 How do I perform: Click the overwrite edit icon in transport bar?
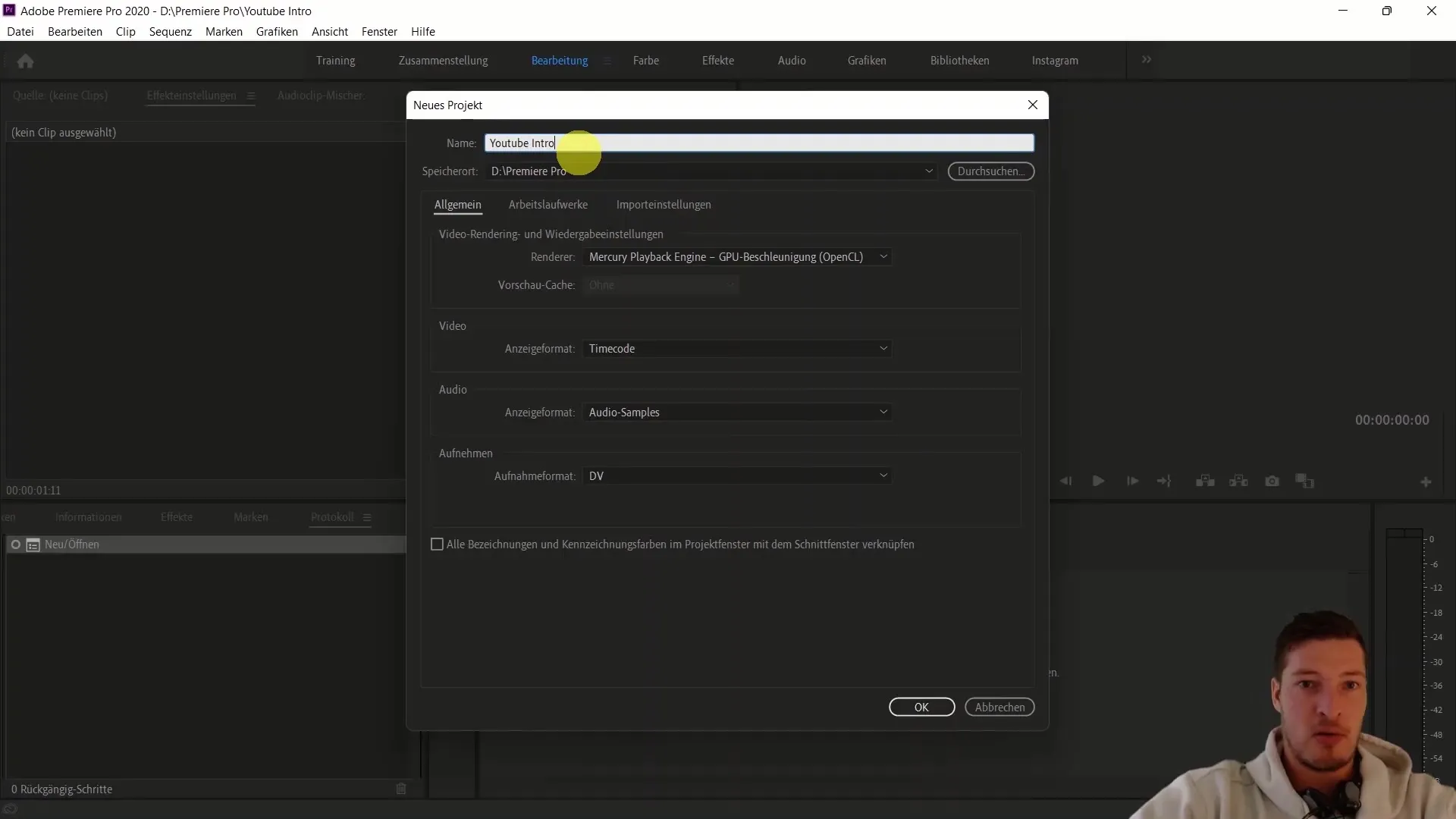point(1240,481)
